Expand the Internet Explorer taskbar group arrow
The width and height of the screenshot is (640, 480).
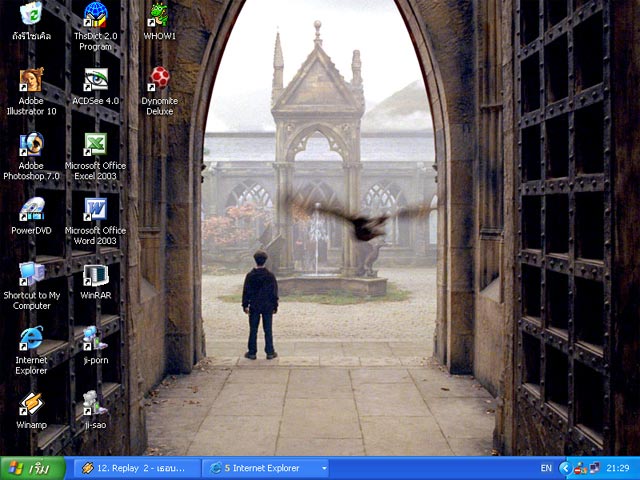click(324, 468)
